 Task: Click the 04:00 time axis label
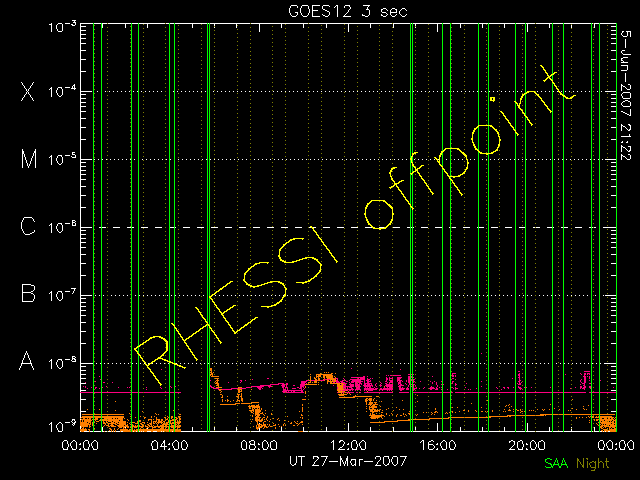click(x=169, y=445)
